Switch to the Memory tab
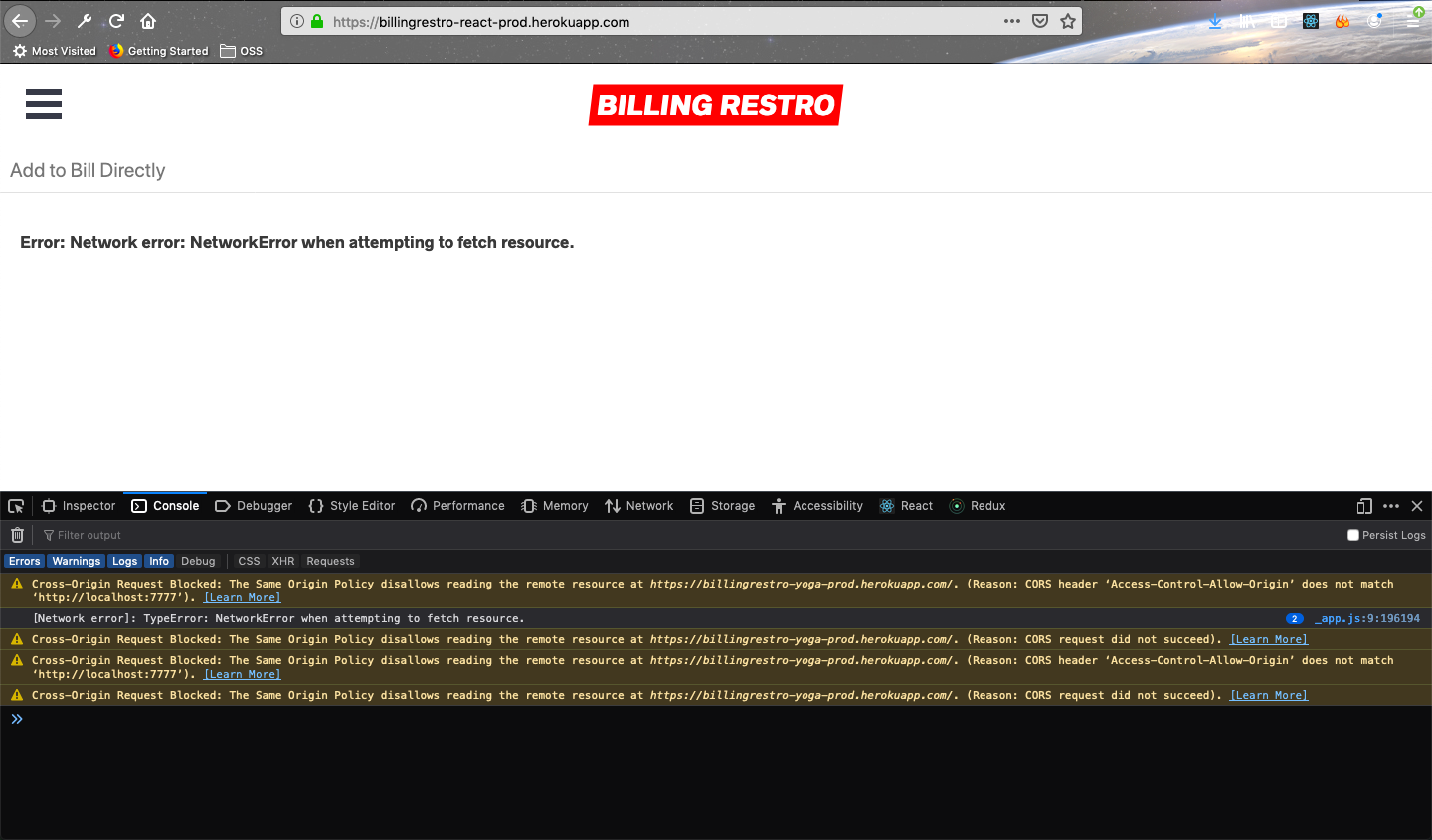Viewport: 1432px width, 840px height. (555, 506)
